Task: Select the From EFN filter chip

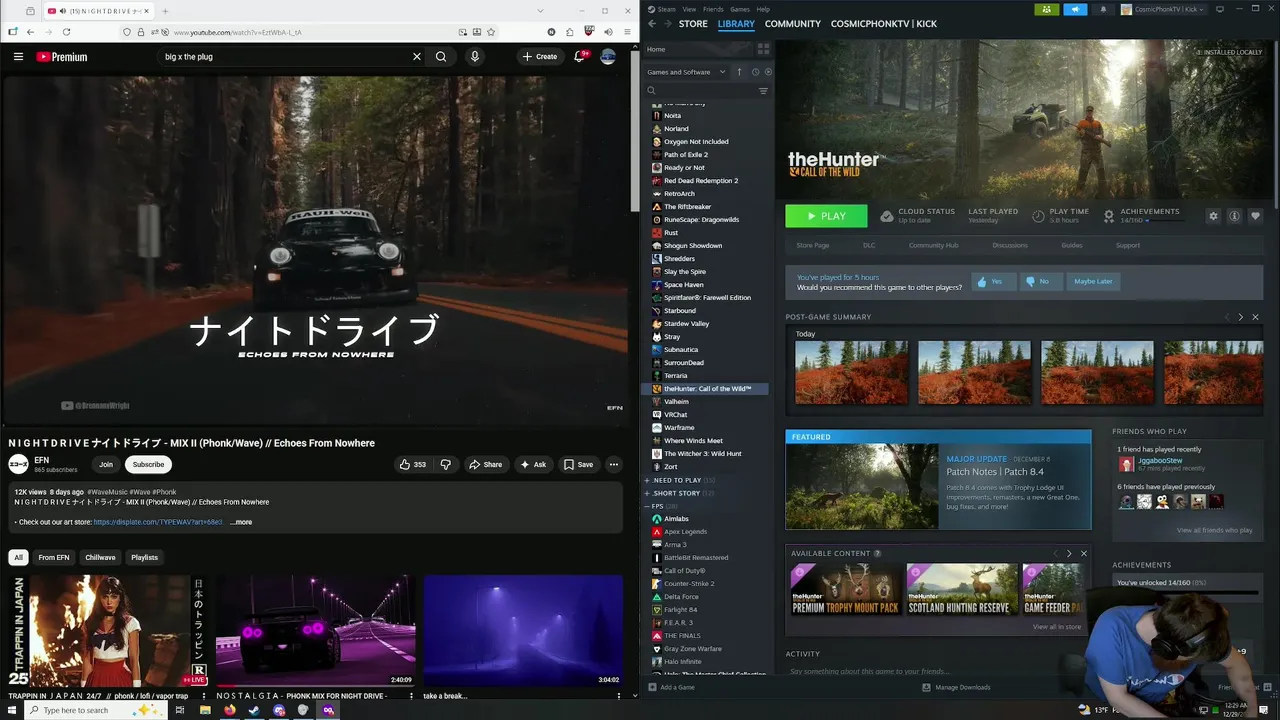Action: (54, 557)
